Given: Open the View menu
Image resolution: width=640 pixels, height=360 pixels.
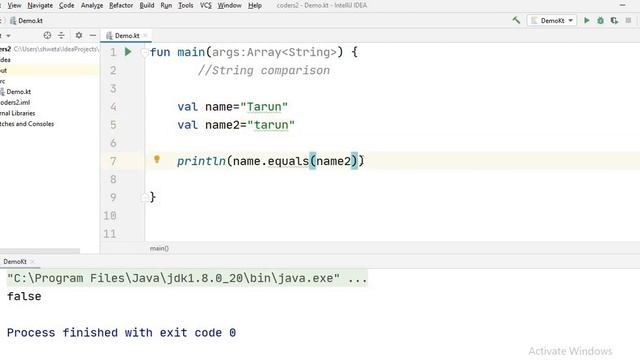Looking at the screenshot, I should coord(14,5).
